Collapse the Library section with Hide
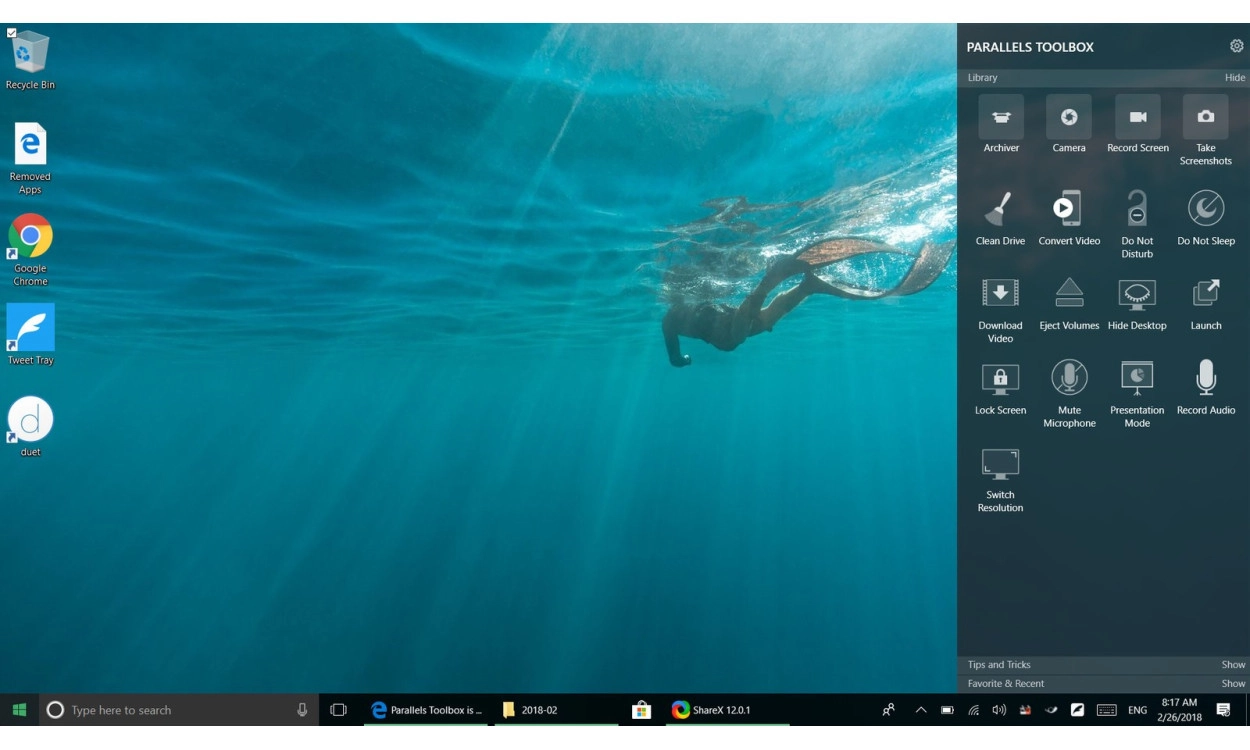This screenshot has height=750, width=1250. 1235,78
